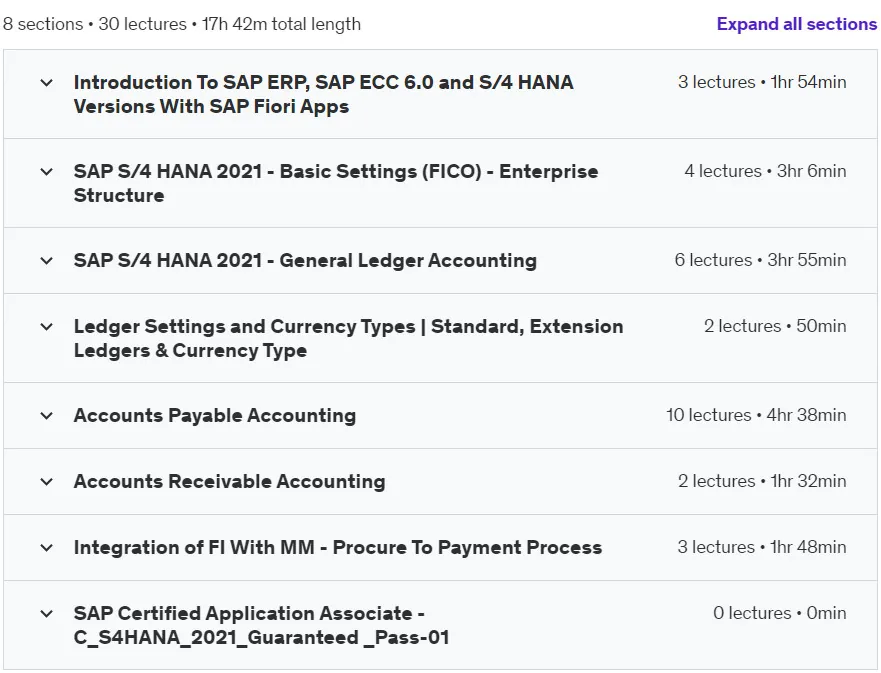Expand the General Ledger Accounting chevron
The height and width of the screenshot is (673, 881).
coord(47,261)
